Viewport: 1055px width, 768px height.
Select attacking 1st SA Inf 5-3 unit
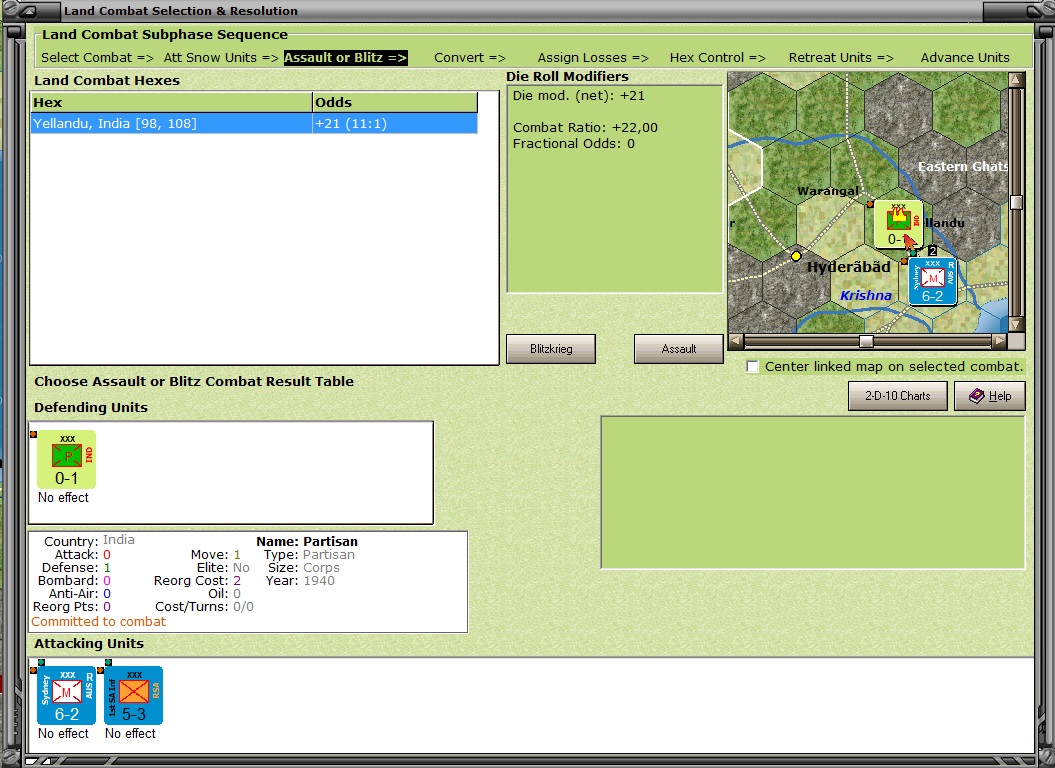tap(134, 695)
